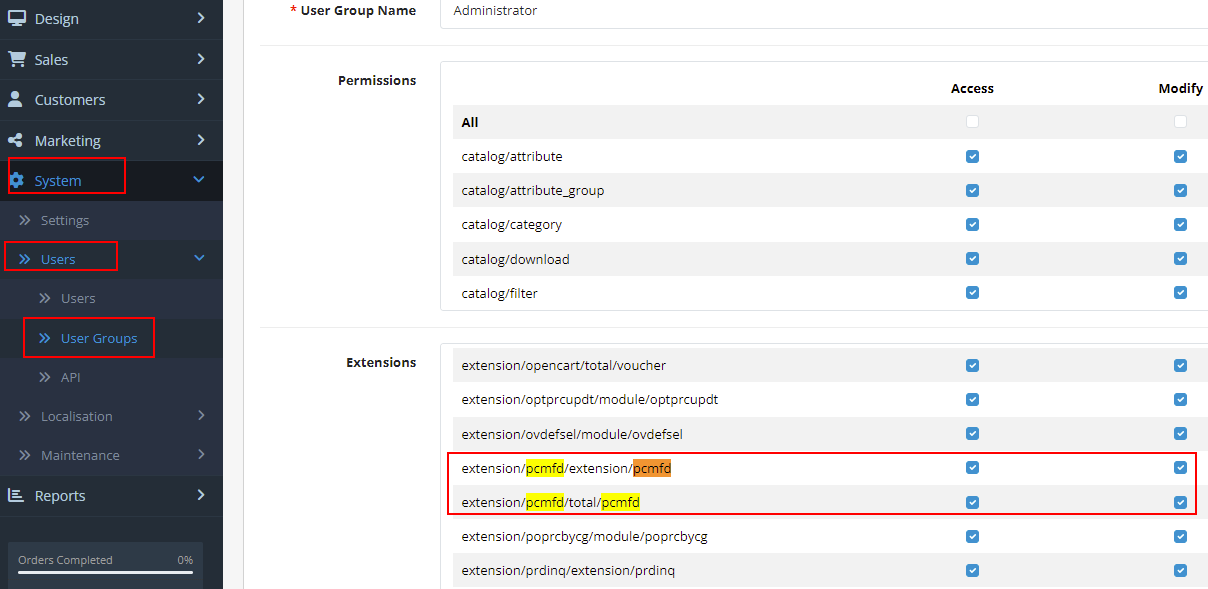The height and width of the screenshot is (589, 1208).
Task: Open the Settings menu item
Action: coord(65,220)
